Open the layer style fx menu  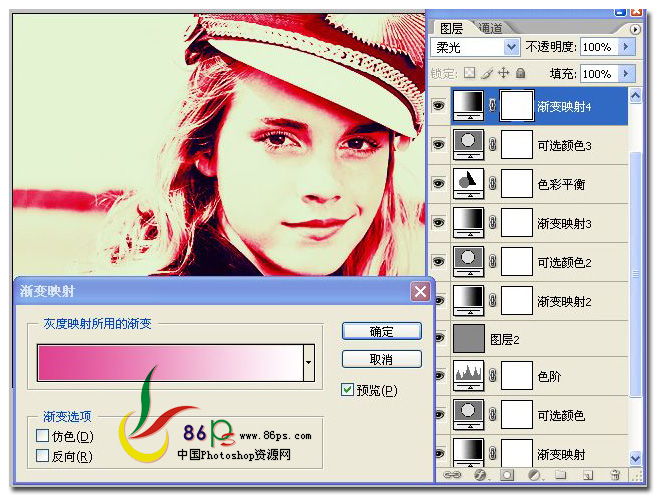pyautogui.click(x=480, y=476)
